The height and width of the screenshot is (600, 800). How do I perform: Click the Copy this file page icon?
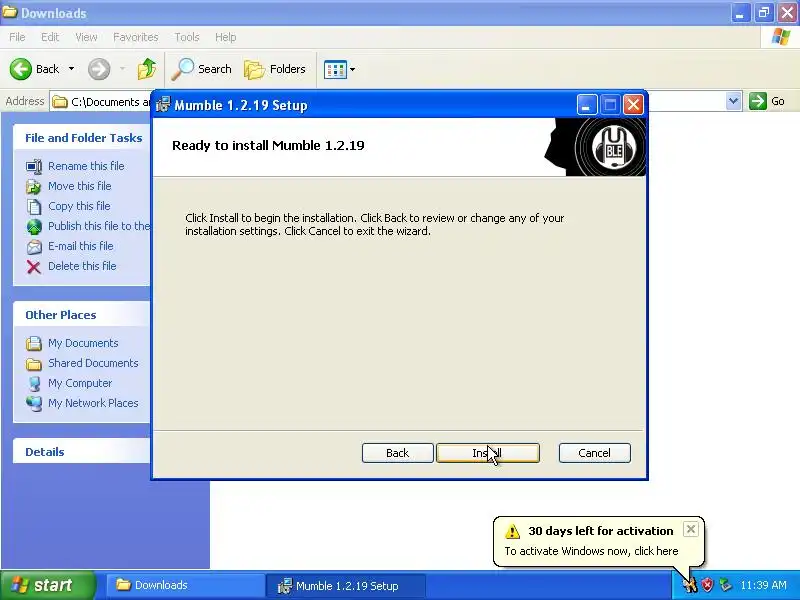(34, 207)
